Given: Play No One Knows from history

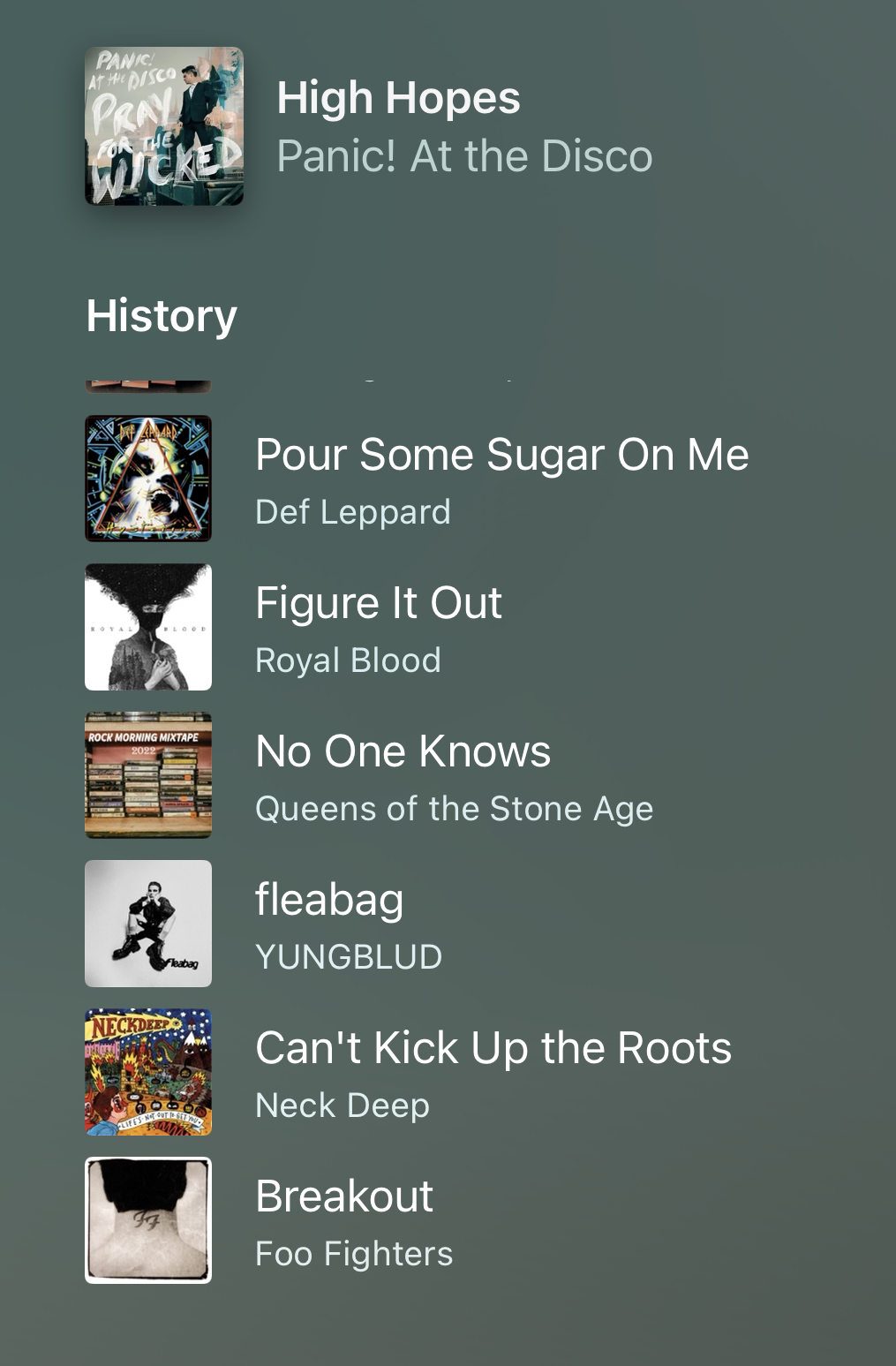Looking at the screenshot, I should tap(403, 751).
